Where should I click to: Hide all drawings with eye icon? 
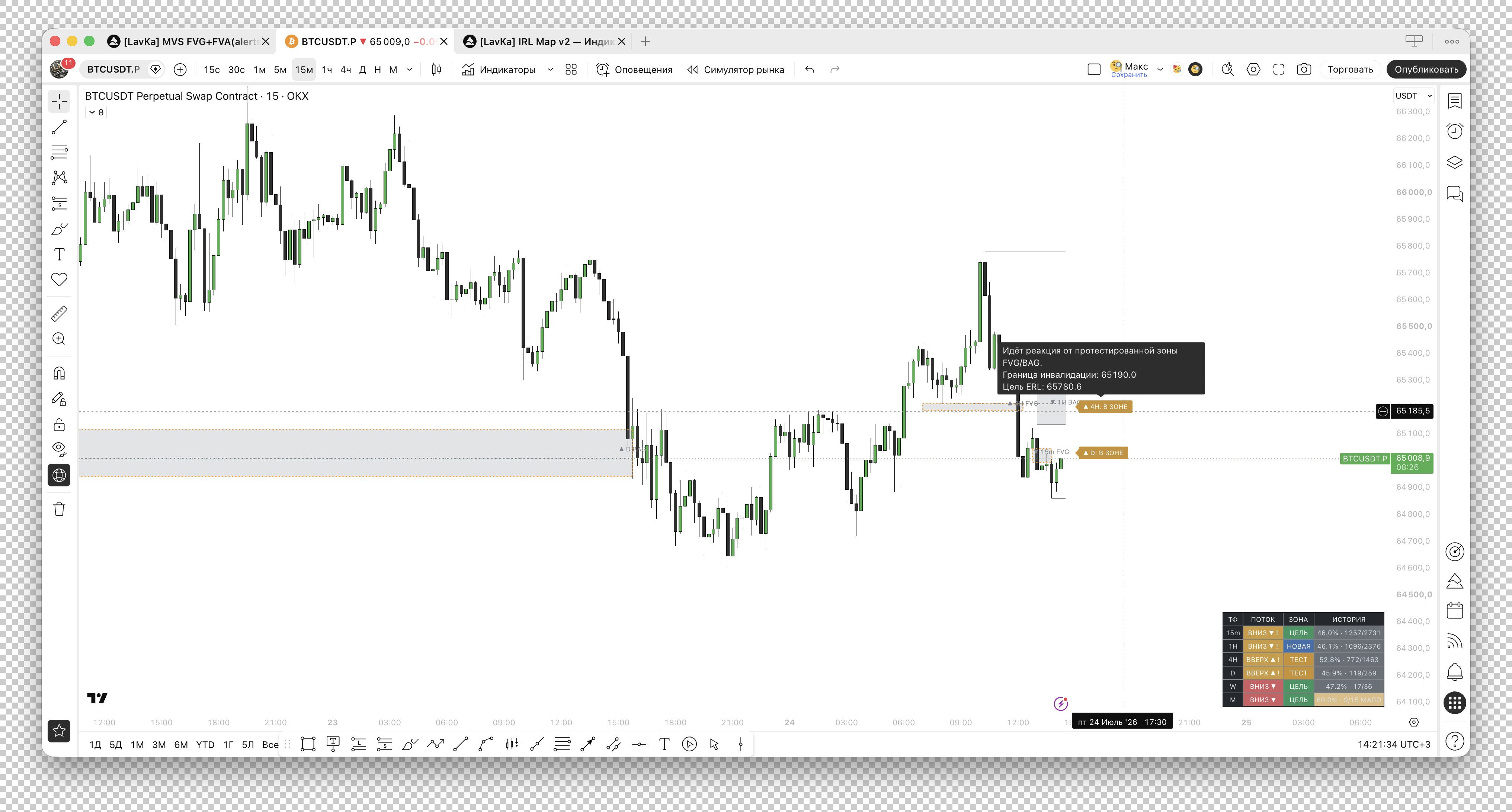(59, 450)
